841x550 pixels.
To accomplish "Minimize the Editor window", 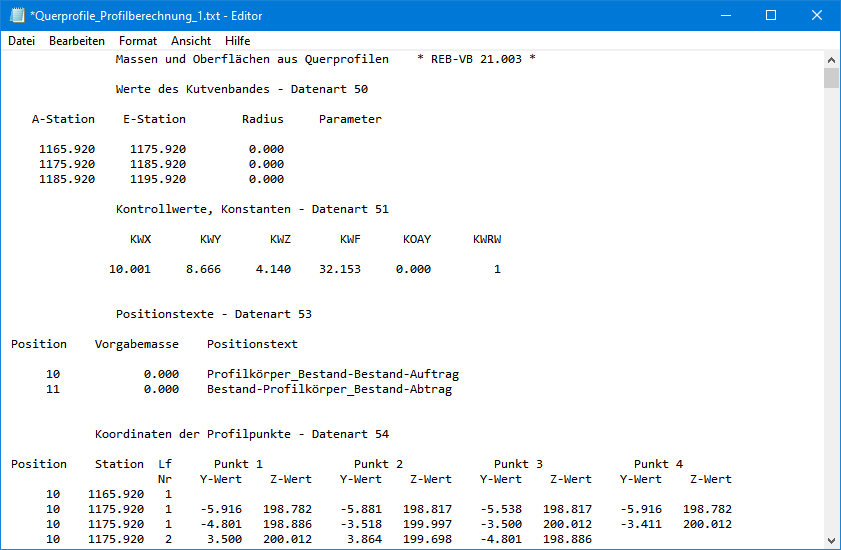I will (724, 16).
